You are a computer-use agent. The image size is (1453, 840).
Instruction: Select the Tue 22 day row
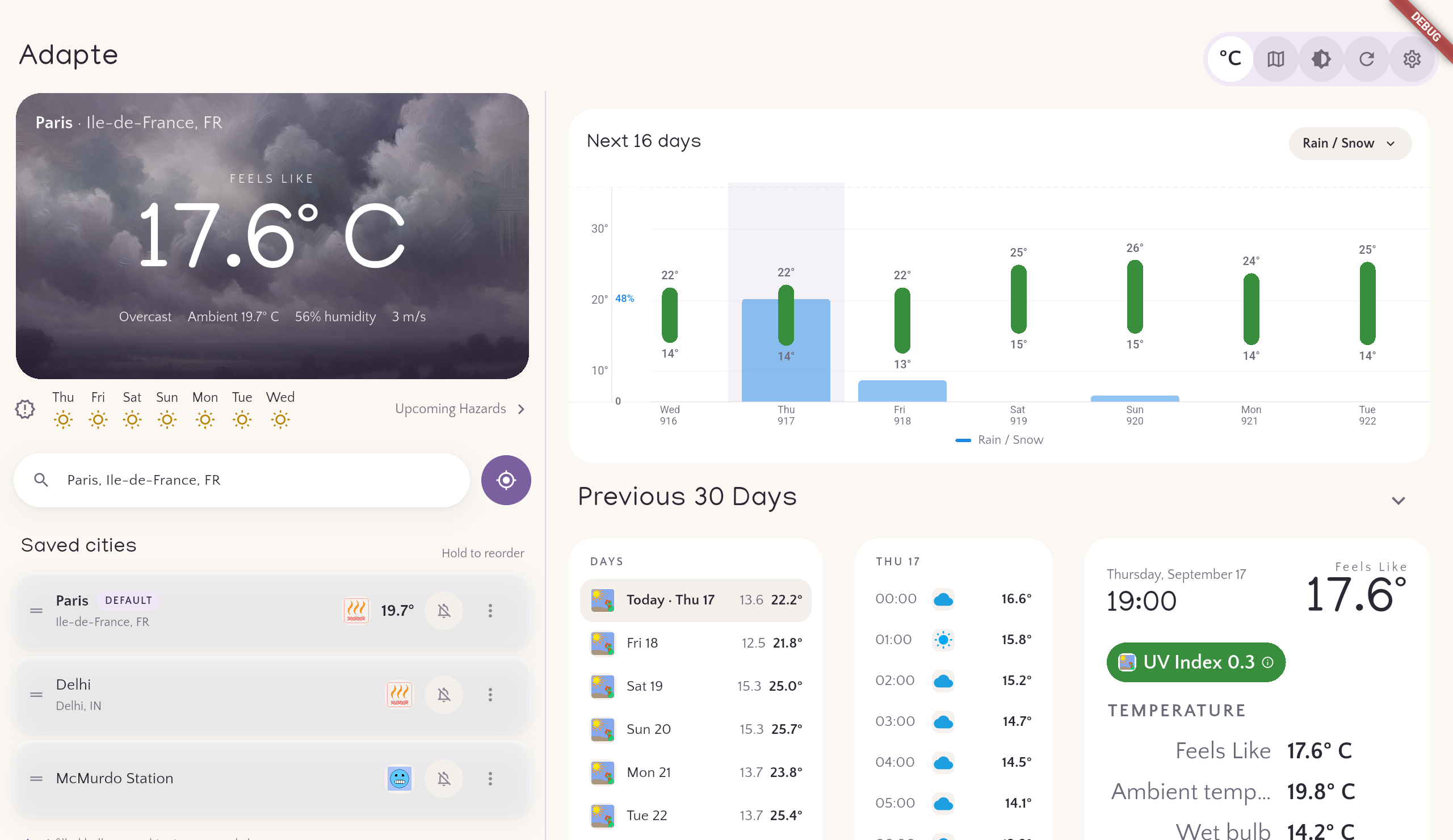click(695, 816)
